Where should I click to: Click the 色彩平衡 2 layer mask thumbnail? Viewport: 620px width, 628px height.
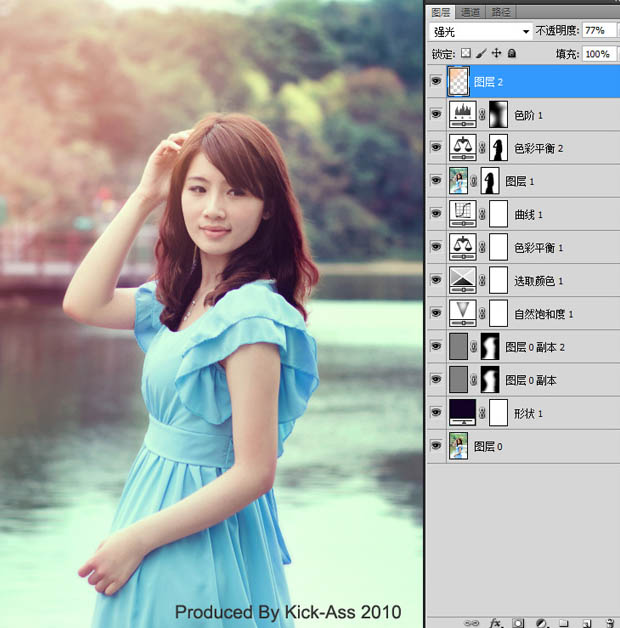[498, 148]
